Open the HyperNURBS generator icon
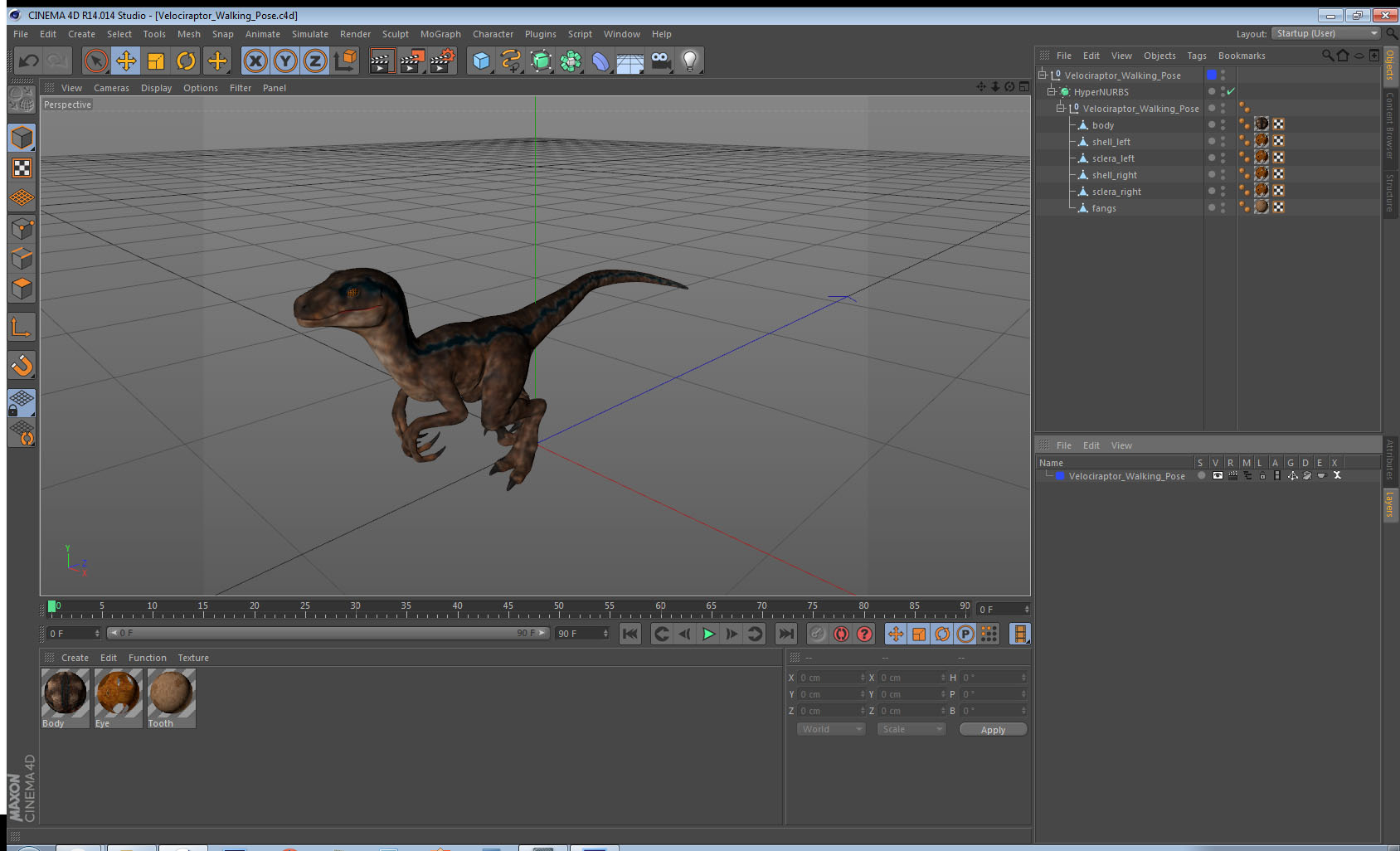Viewport: 1400px width, 851px height. tap(541, 61)
